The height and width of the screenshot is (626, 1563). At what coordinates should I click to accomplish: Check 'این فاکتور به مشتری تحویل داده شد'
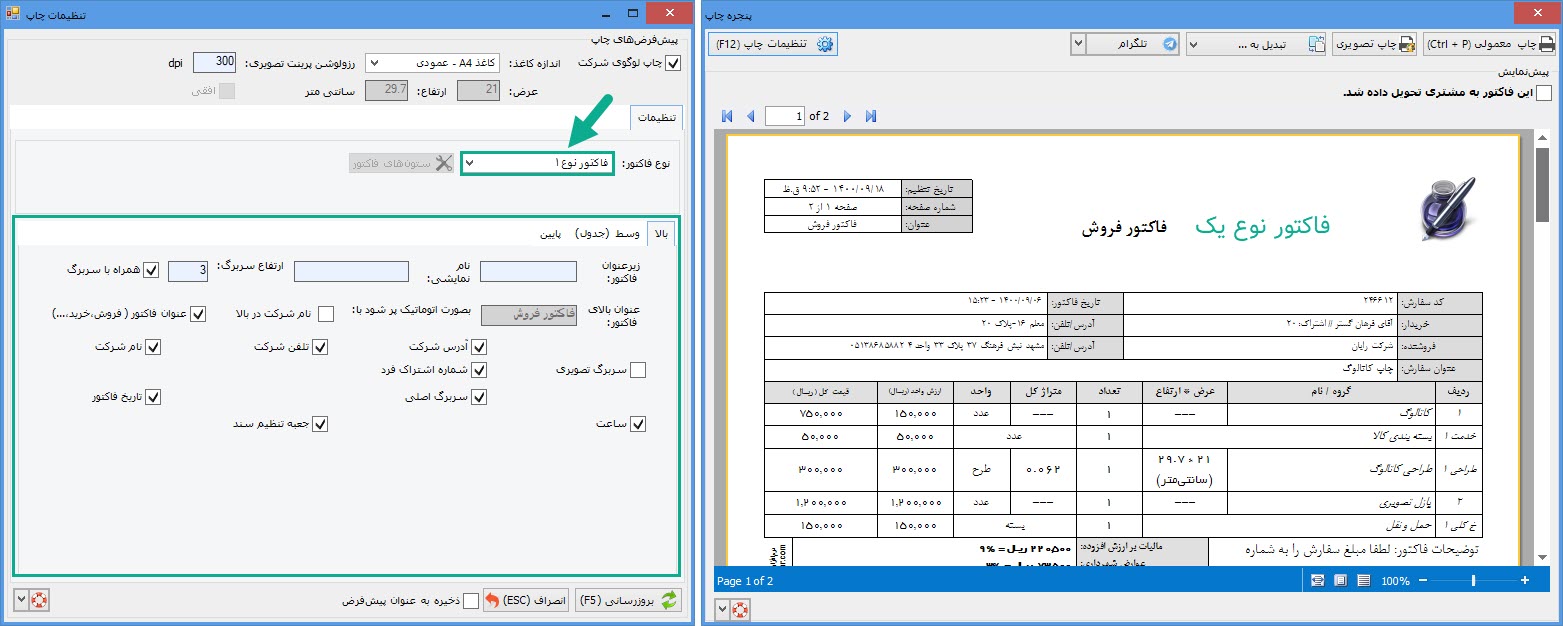(1544, 93)
